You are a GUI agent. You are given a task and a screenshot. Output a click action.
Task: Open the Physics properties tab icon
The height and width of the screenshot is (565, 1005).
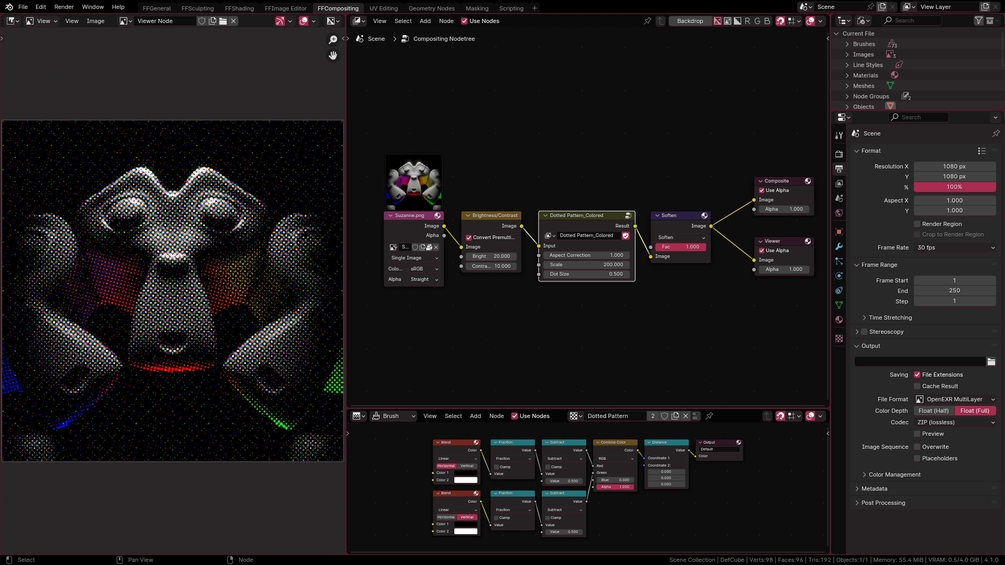click(839, 276)
